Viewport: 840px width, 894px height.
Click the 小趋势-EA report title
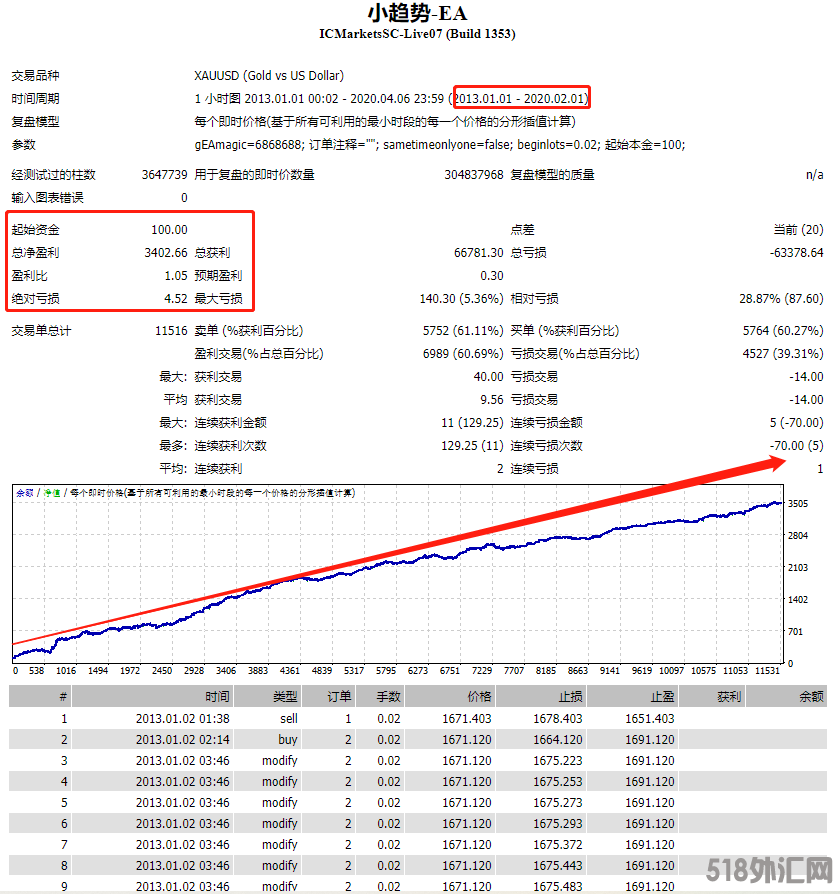pyautogui.click(x=417, y=13)
